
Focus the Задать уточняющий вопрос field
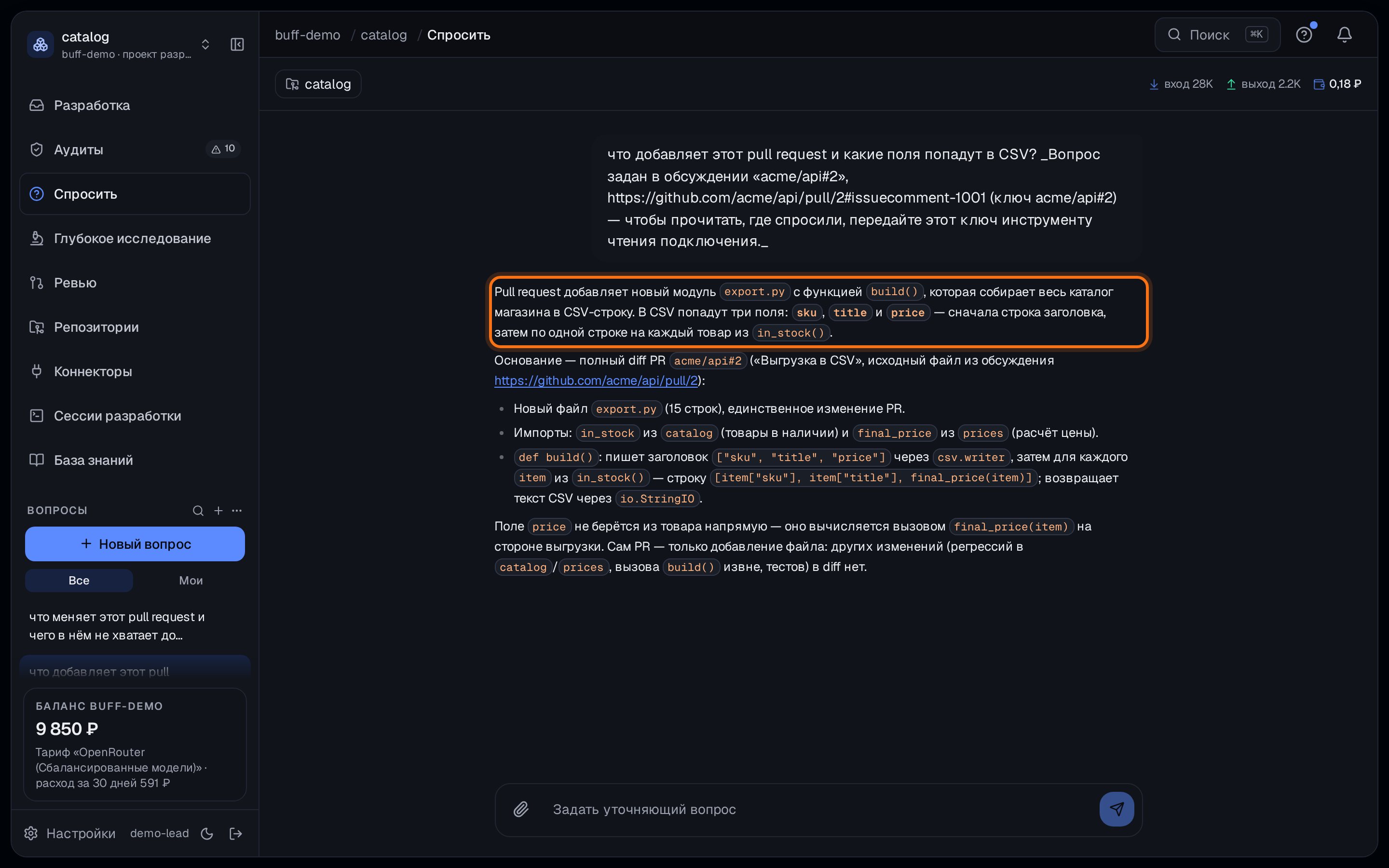pyautogui.click(x=818, y=810)
